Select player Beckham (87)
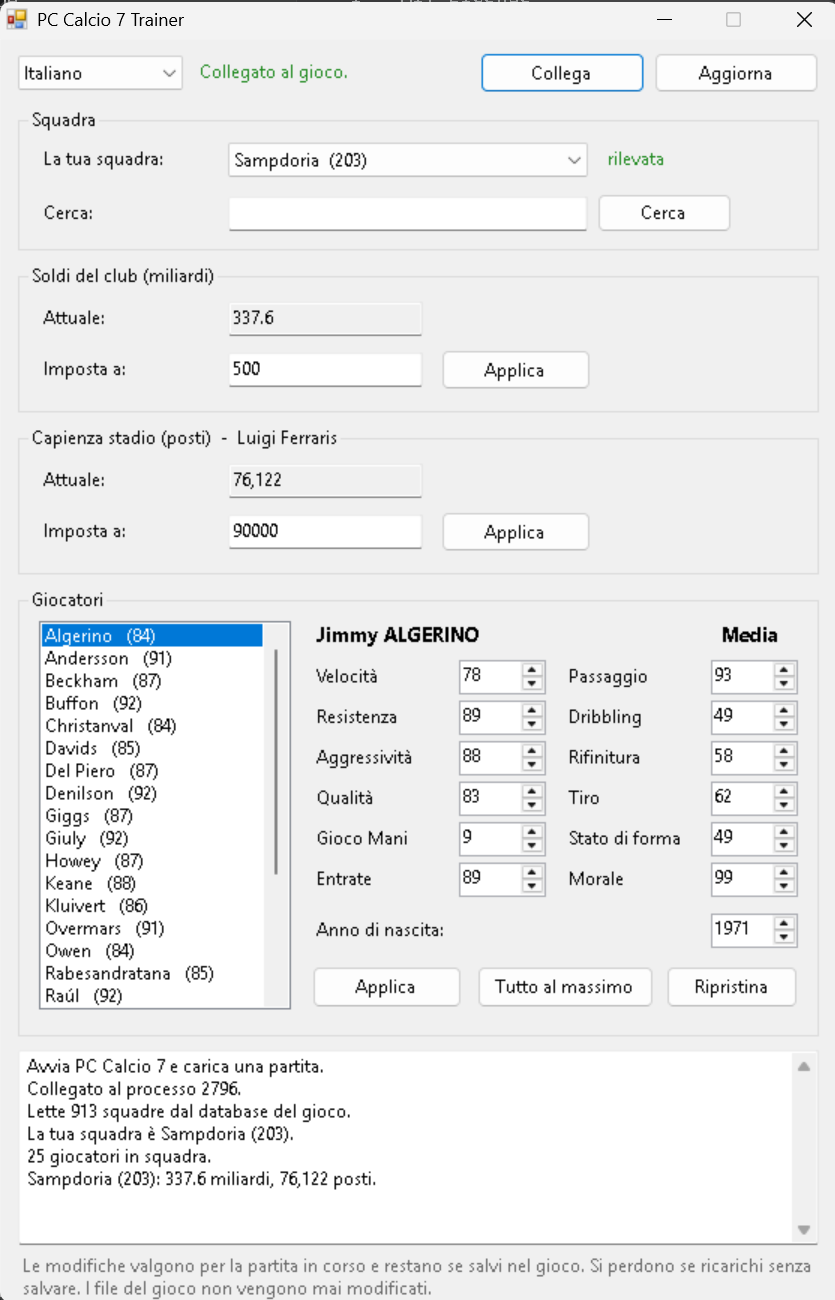835x1300 pixels. [x=151, y=681]
